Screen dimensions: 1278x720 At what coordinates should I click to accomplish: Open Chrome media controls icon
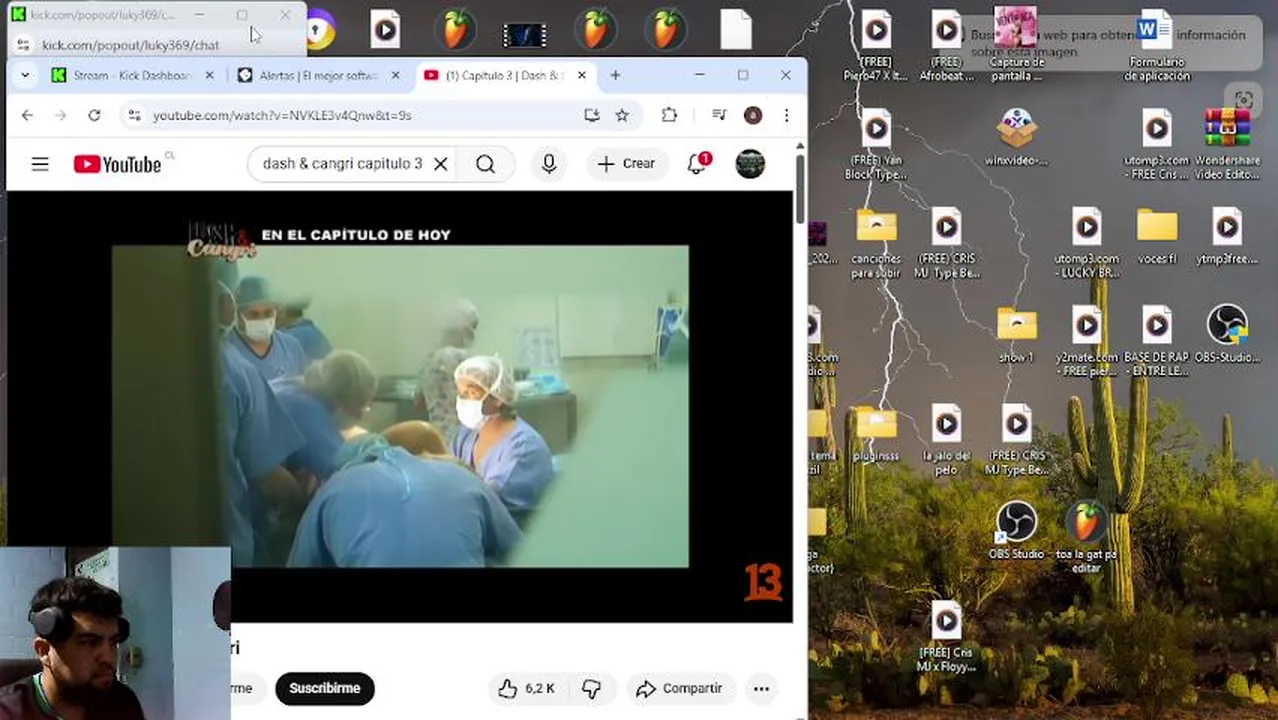[x=719, y=115]
